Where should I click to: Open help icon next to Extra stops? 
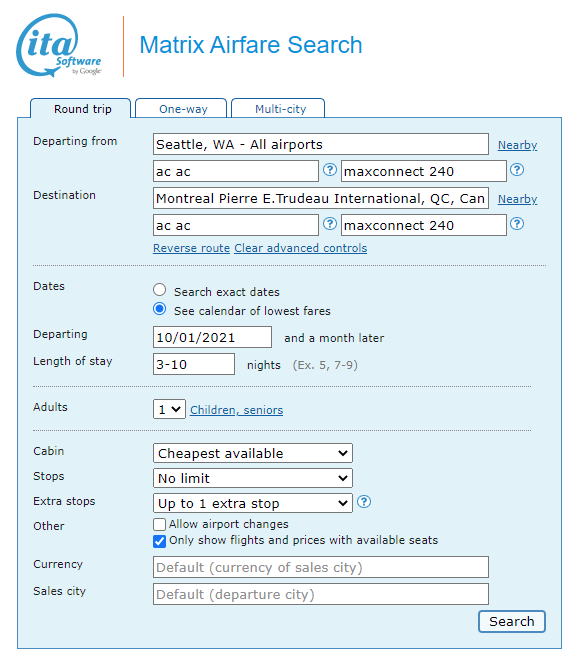364,502
